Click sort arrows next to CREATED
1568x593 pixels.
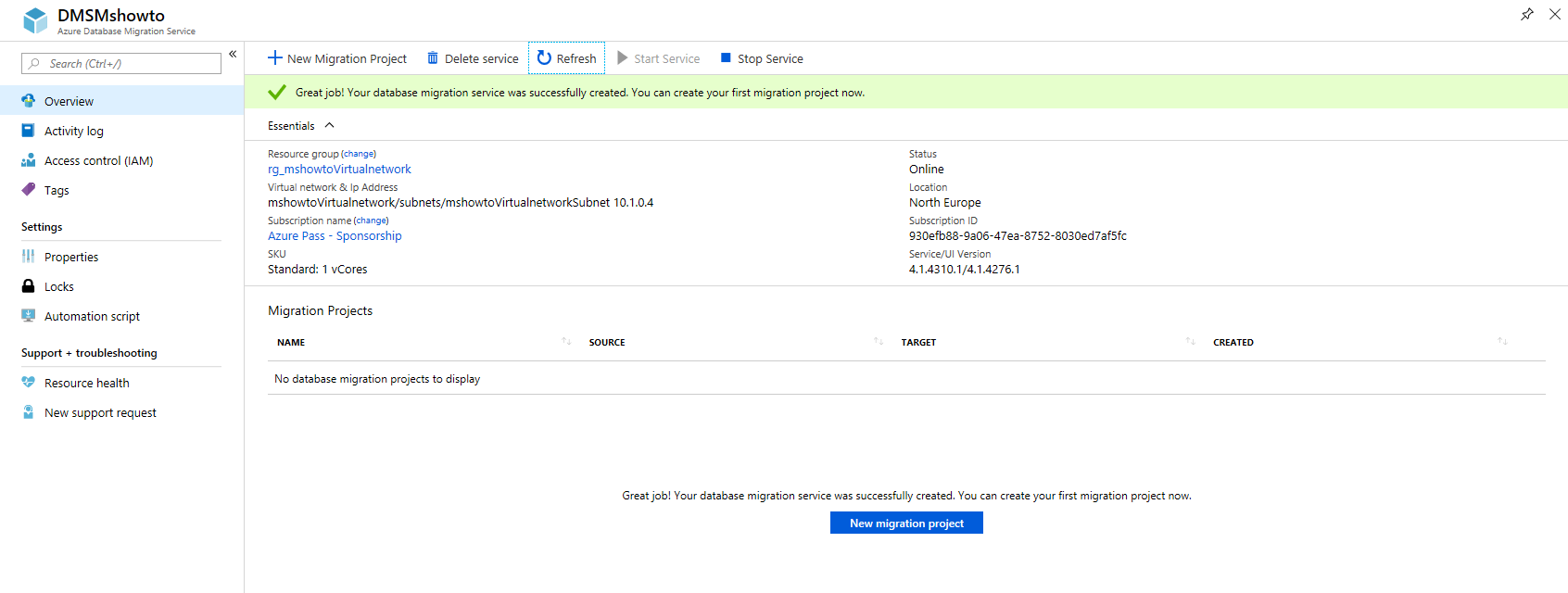pos(1502,342)
